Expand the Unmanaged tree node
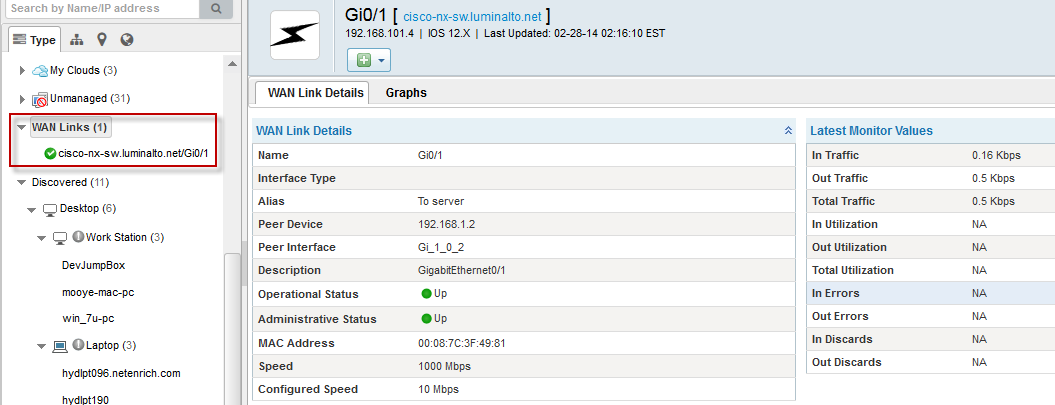The height and width of the screenshot is (405, 1055). point(22,99)
